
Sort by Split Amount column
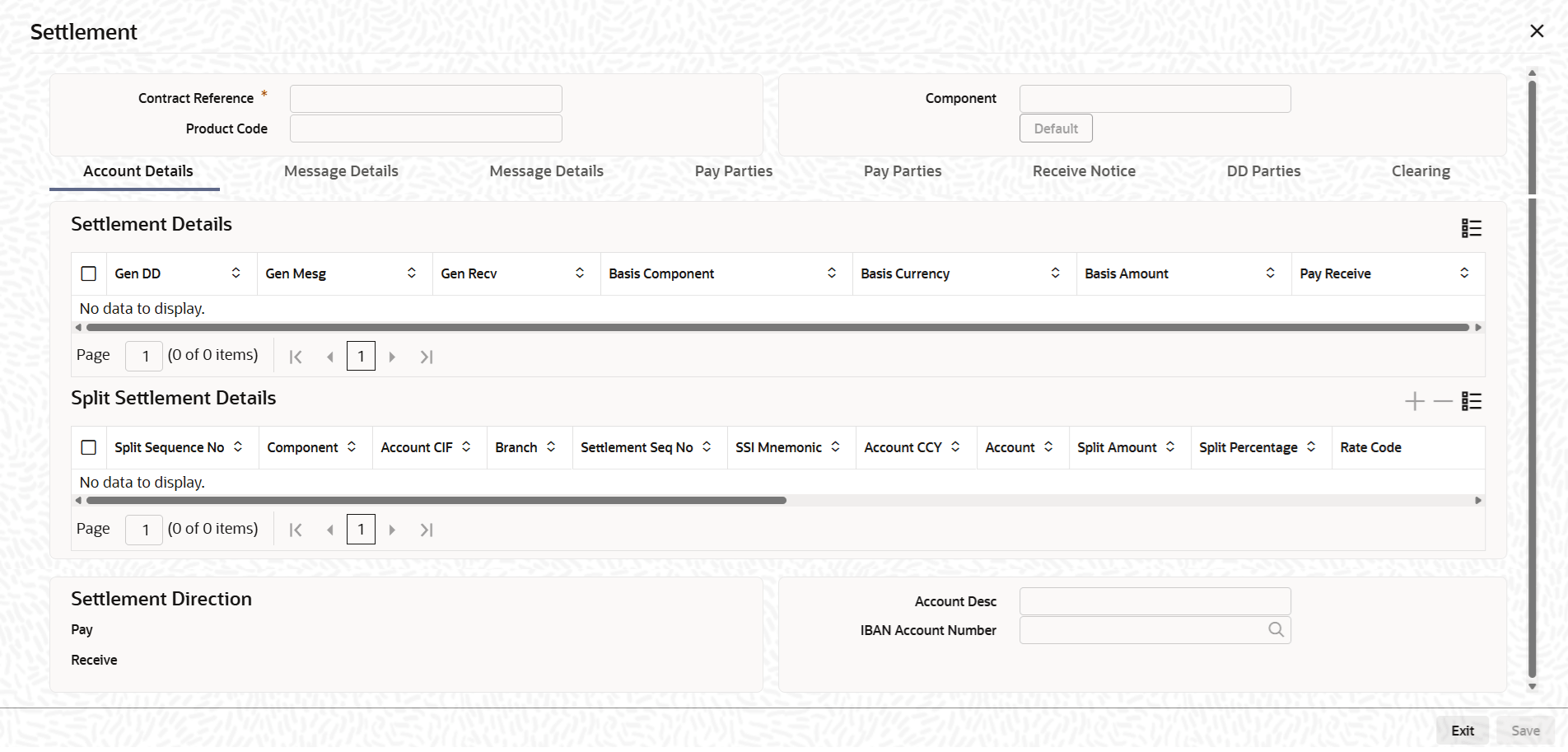[x=1170, y=446]
